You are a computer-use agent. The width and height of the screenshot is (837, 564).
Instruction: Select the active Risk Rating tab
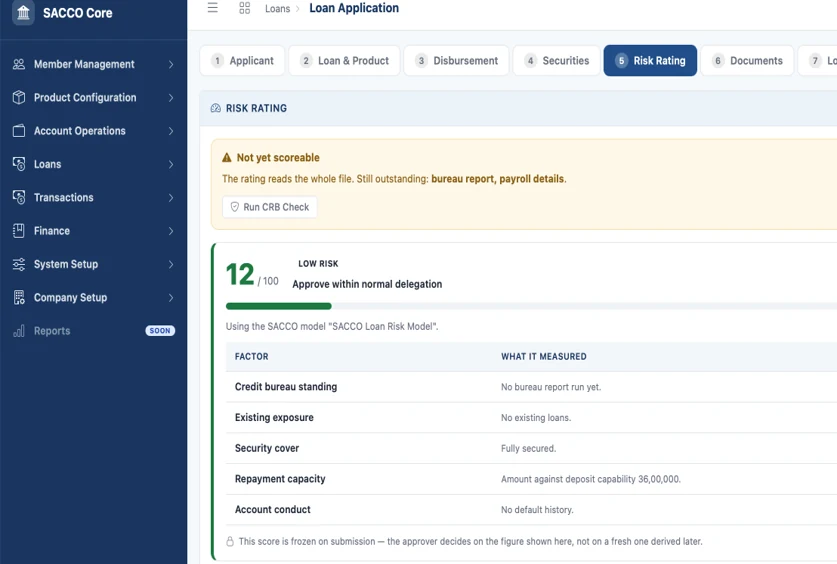650,61
